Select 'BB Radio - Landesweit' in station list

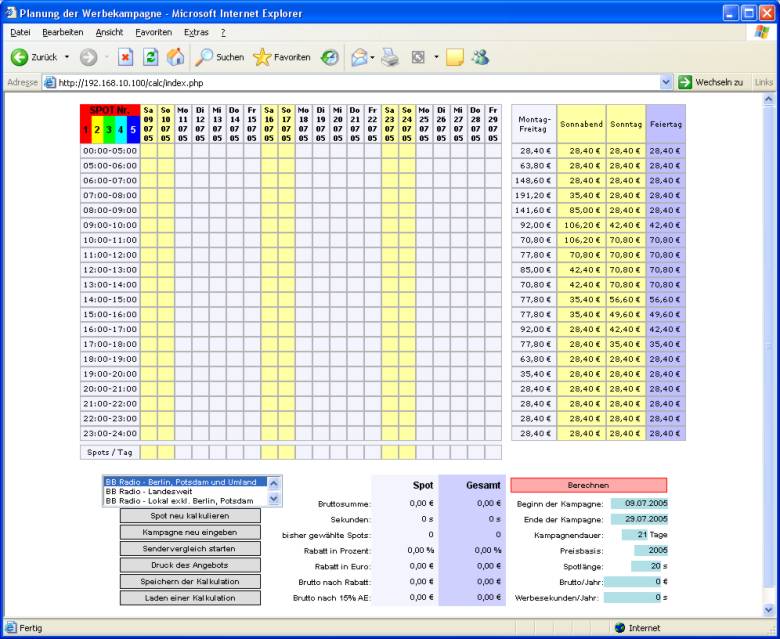(x=150, y=491)
